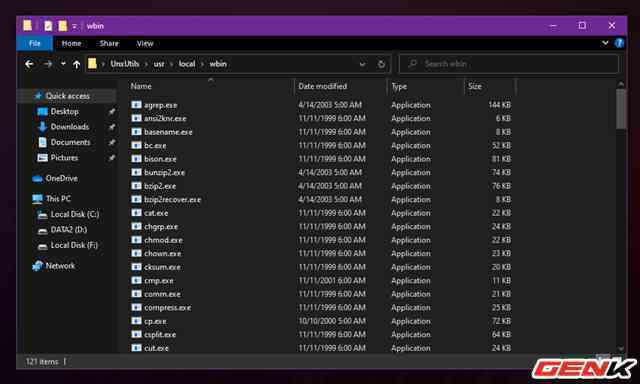640x384 pixels.
Task: Open Local Disk (C:) in navigation pane
Action: click(75, 214)
